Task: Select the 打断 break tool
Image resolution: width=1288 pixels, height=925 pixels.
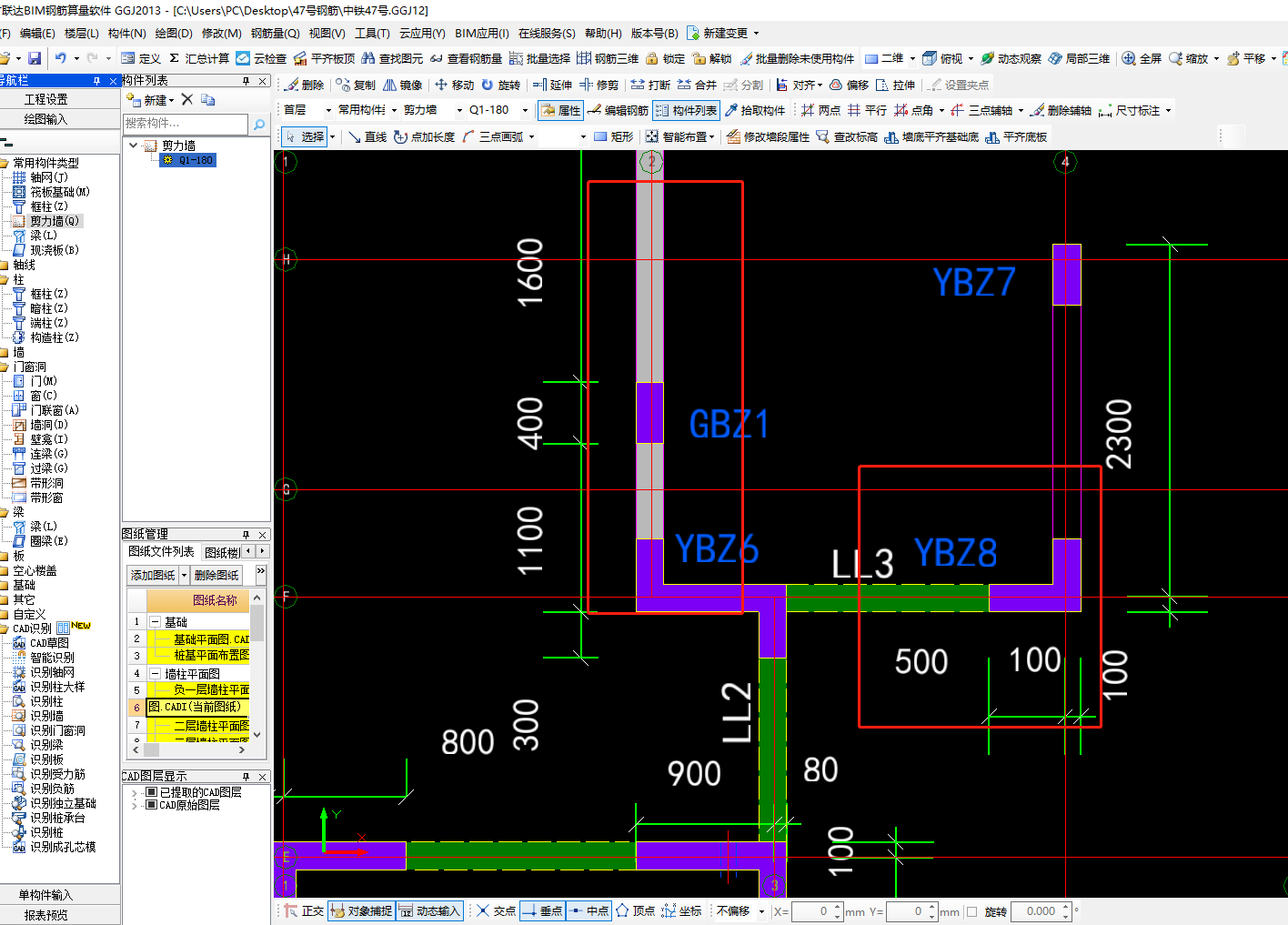Action: (x=650, y=85)
